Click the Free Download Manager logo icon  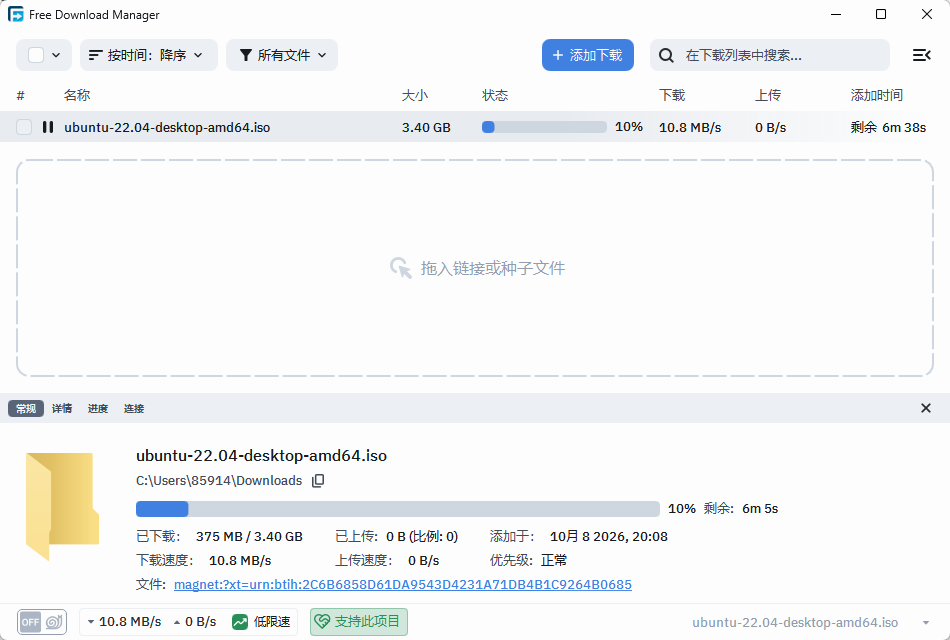coord(16,15)
